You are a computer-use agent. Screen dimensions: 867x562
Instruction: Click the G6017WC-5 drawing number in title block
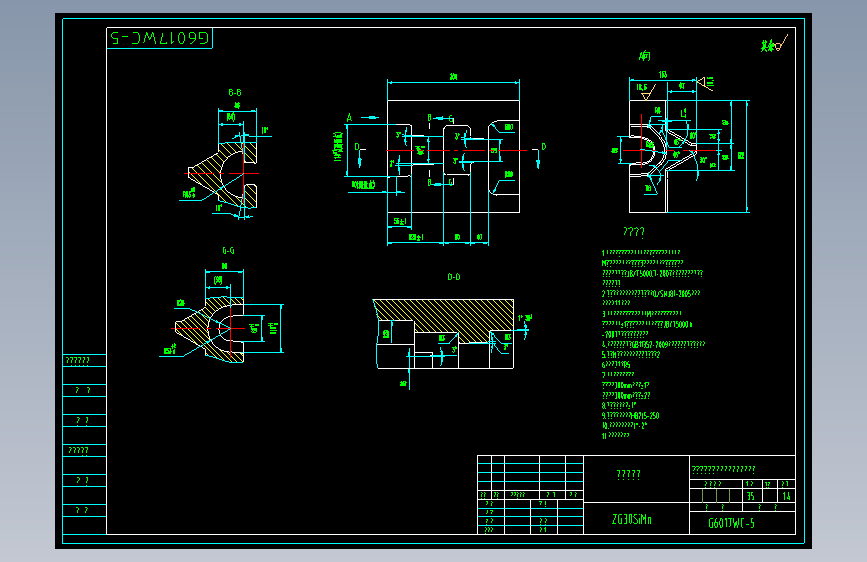click(732, 523)
